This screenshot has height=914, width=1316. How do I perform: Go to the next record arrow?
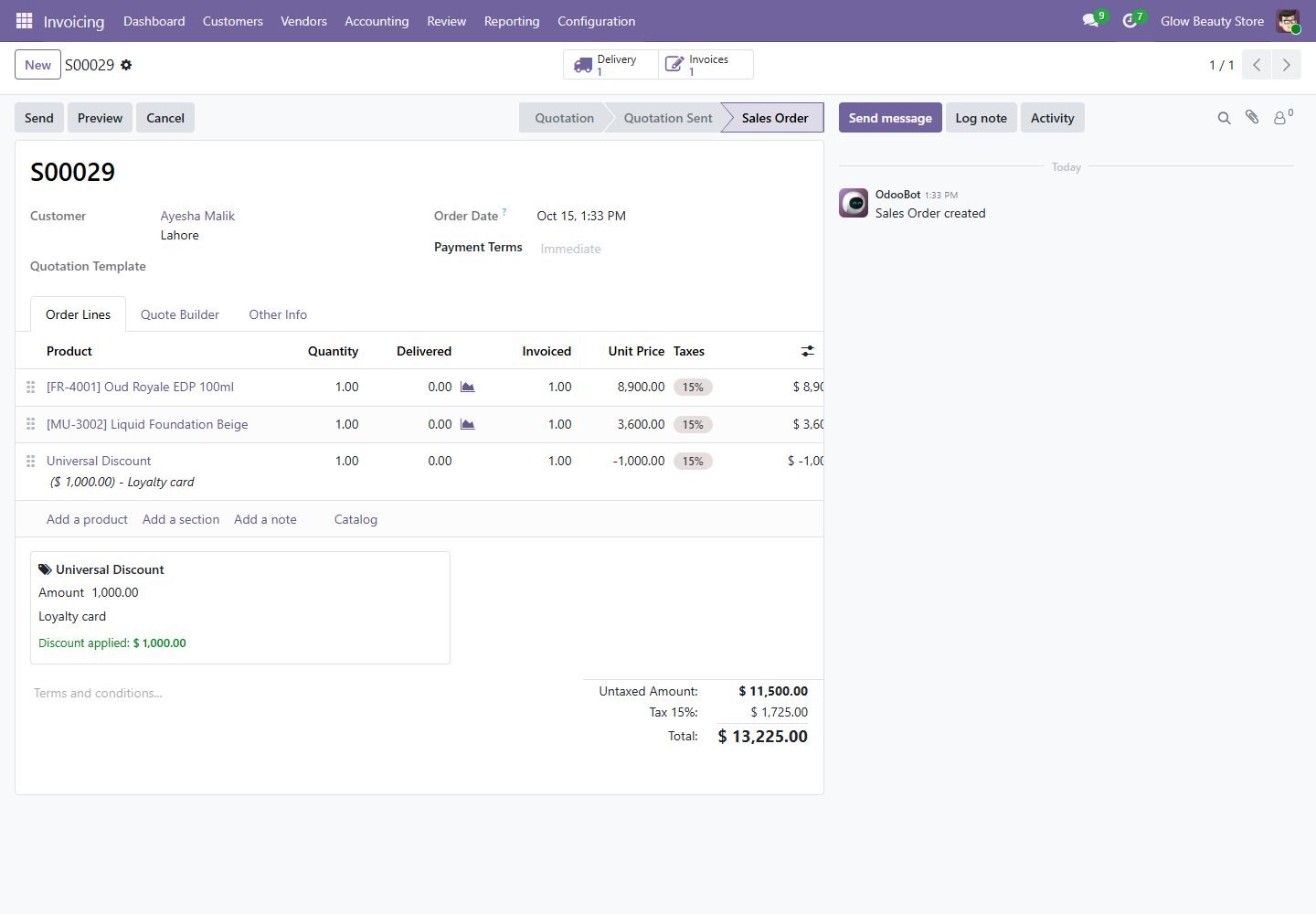[1286, 65]
